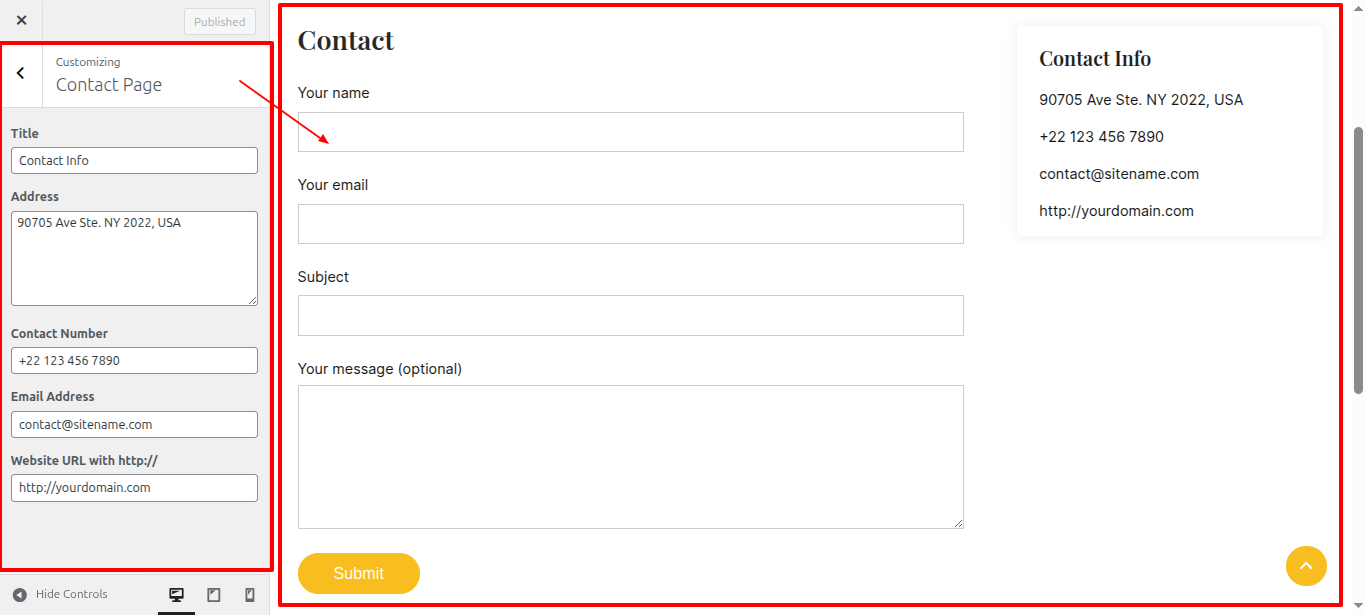Click the Your name text box

(631, 132)
